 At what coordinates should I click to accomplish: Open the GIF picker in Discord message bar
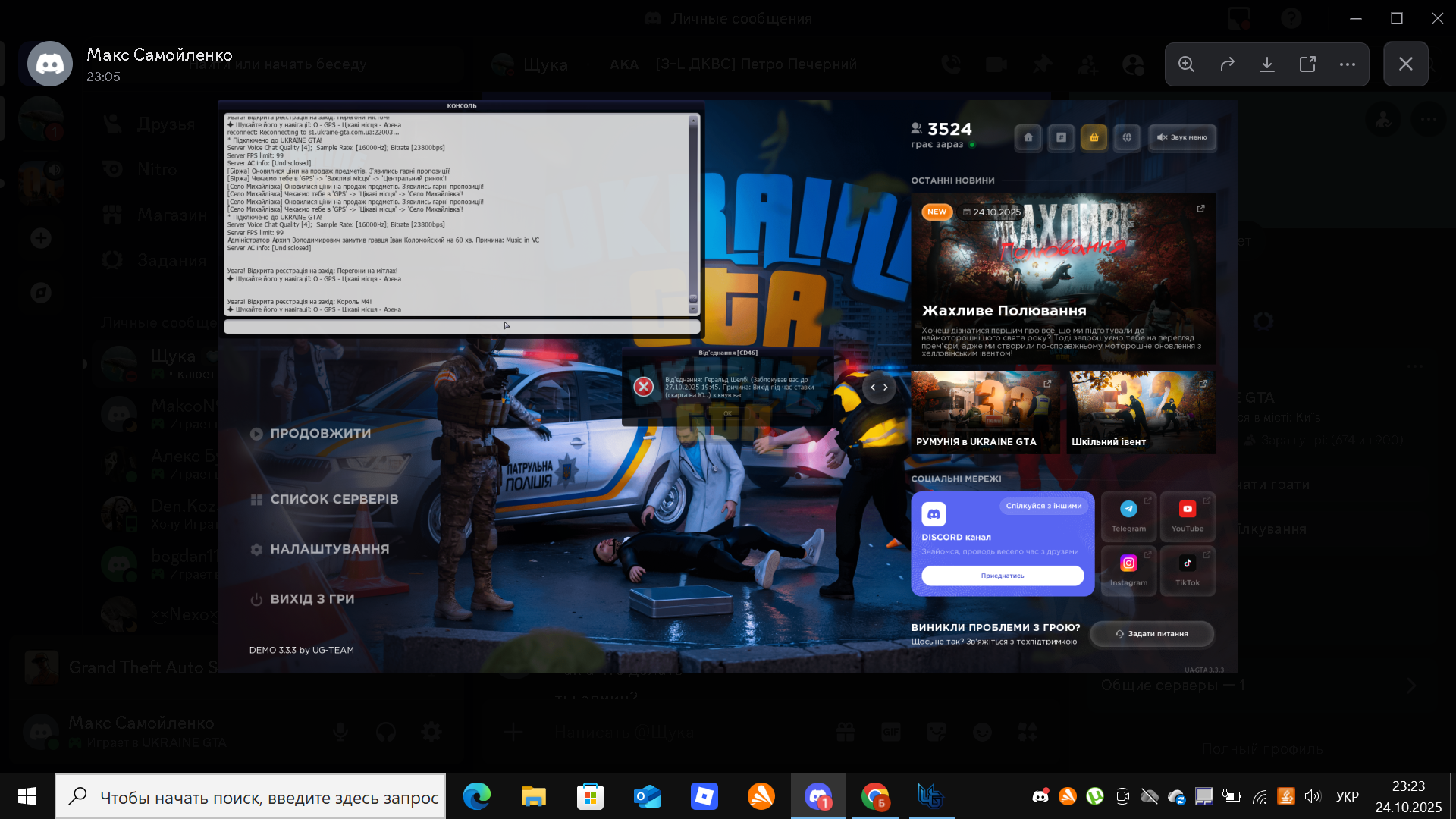pos(891,732)
